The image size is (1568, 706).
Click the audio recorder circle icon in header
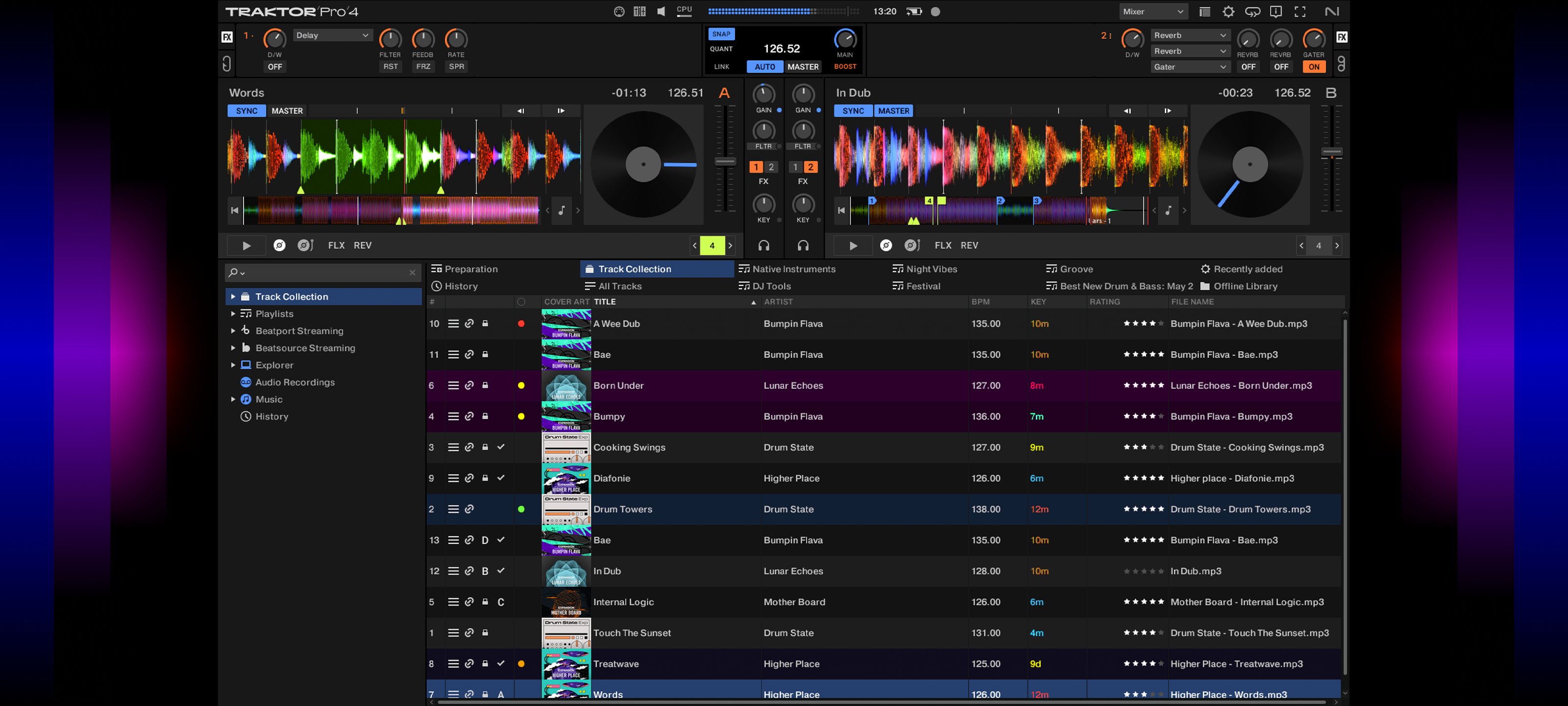[935, 12]
